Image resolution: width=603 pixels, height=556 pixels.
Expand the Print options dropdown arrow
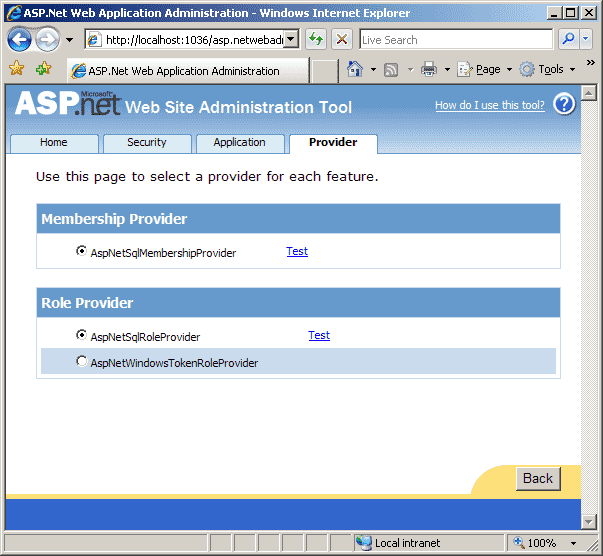[x=447, y=70]
